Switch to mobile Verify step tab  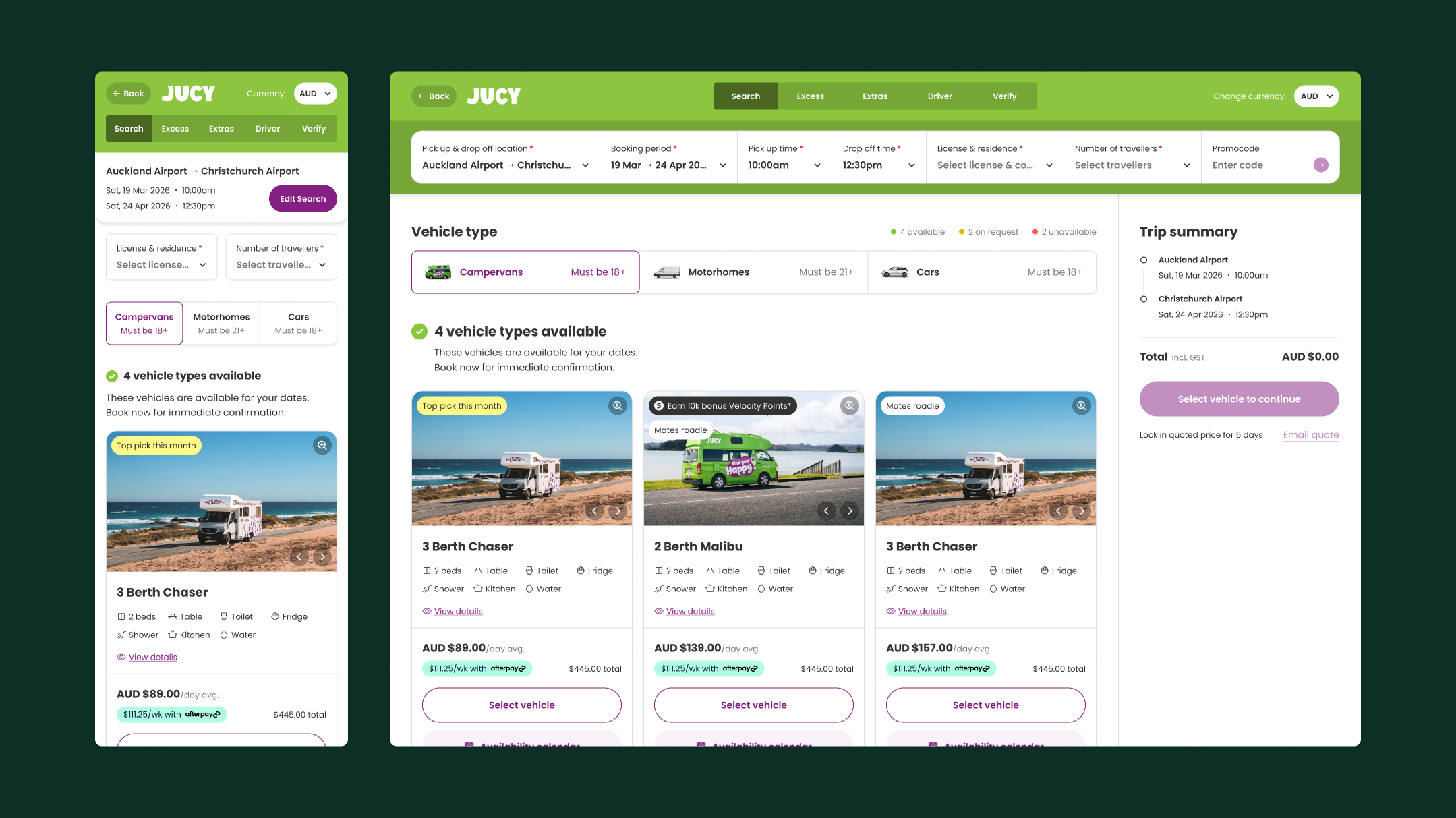pos(314,128)
